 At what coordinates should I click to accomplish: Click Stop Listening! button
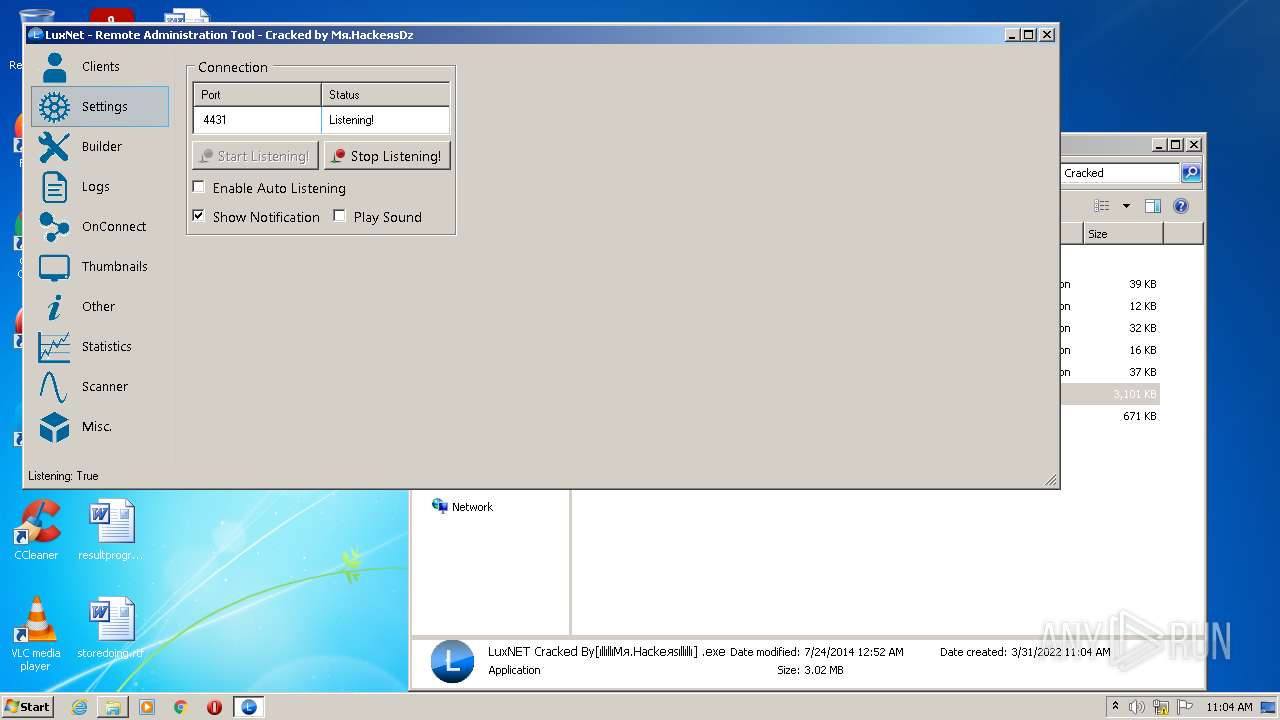(x=387, y=156)
